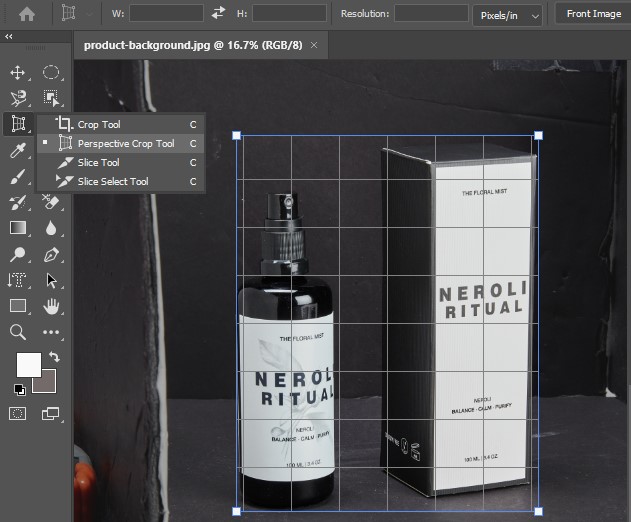Choose Slice Select Tool from flyout
The image size is (631, 522).
click(x=121, y=182)
